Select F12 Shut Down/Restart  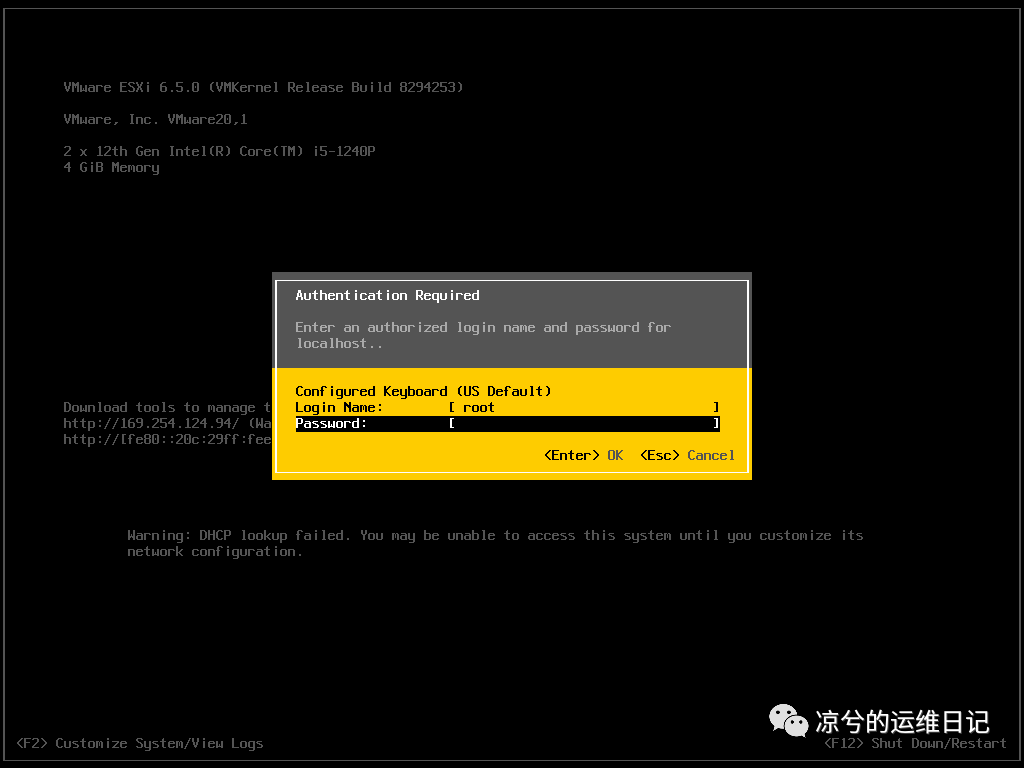[915, 743]
